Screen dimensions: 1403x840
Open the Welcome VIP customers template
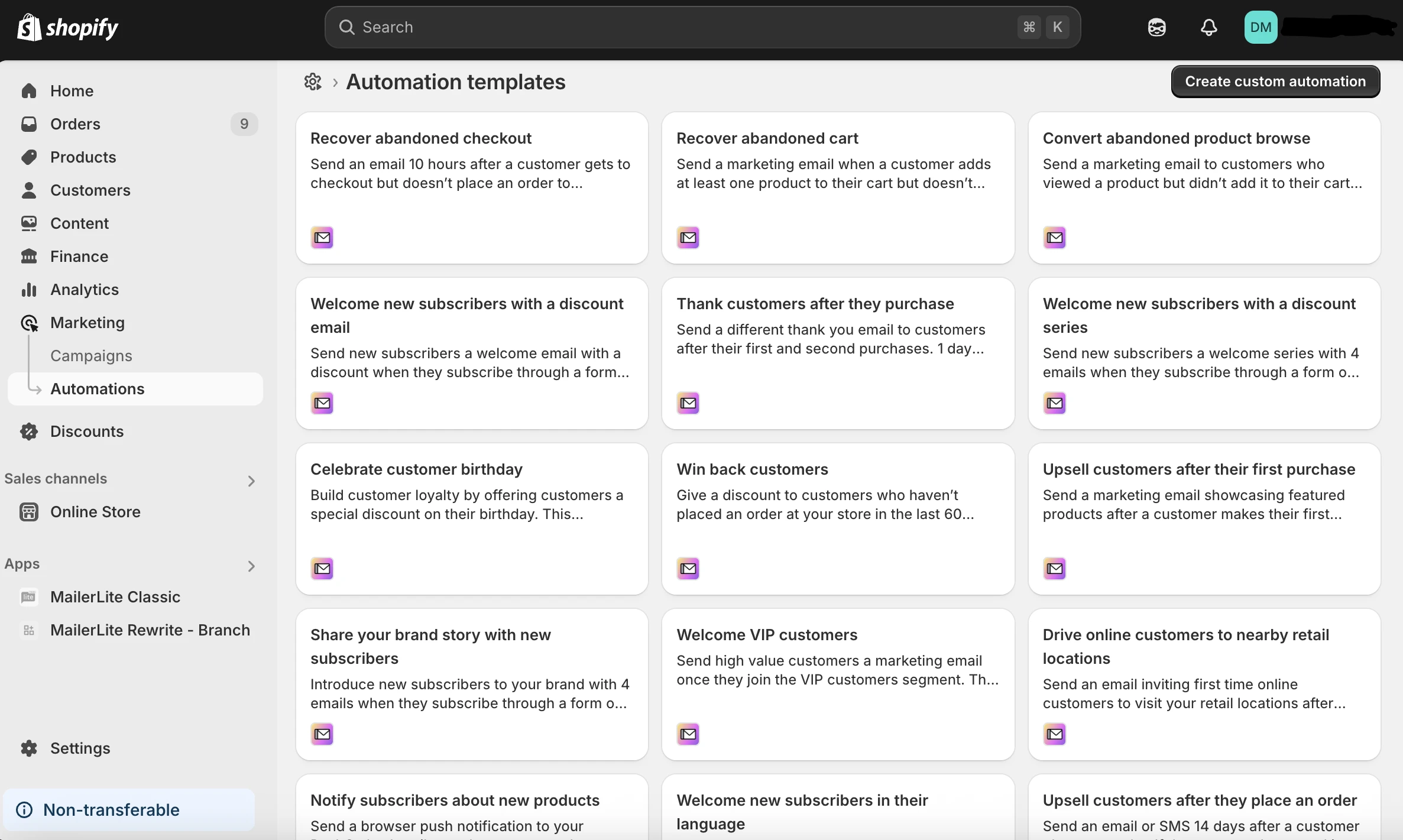(838, 684)
